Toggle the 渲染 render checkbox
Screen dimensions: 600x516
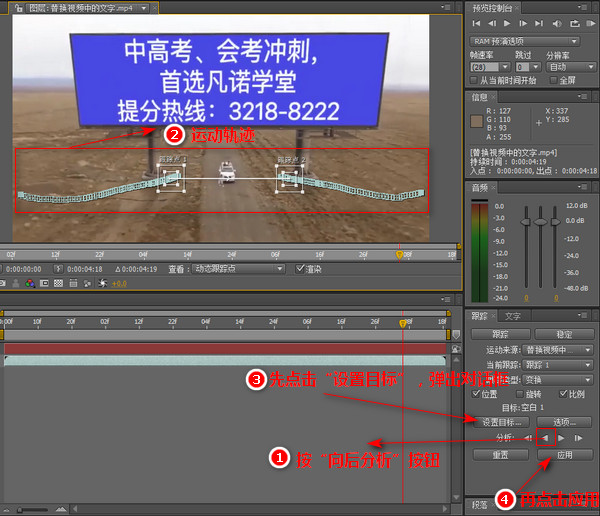(300, 269)
